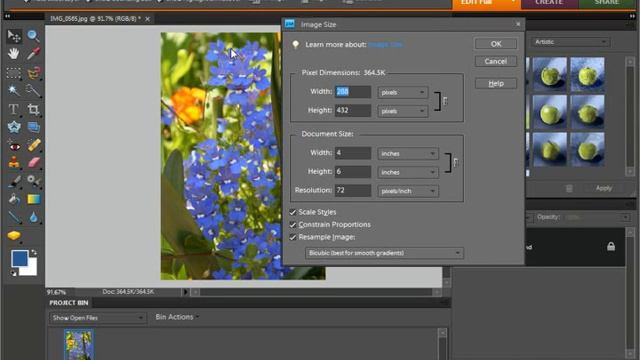Open document Height inches dropdown
This screenshot has height=360, width=640.
408,172
